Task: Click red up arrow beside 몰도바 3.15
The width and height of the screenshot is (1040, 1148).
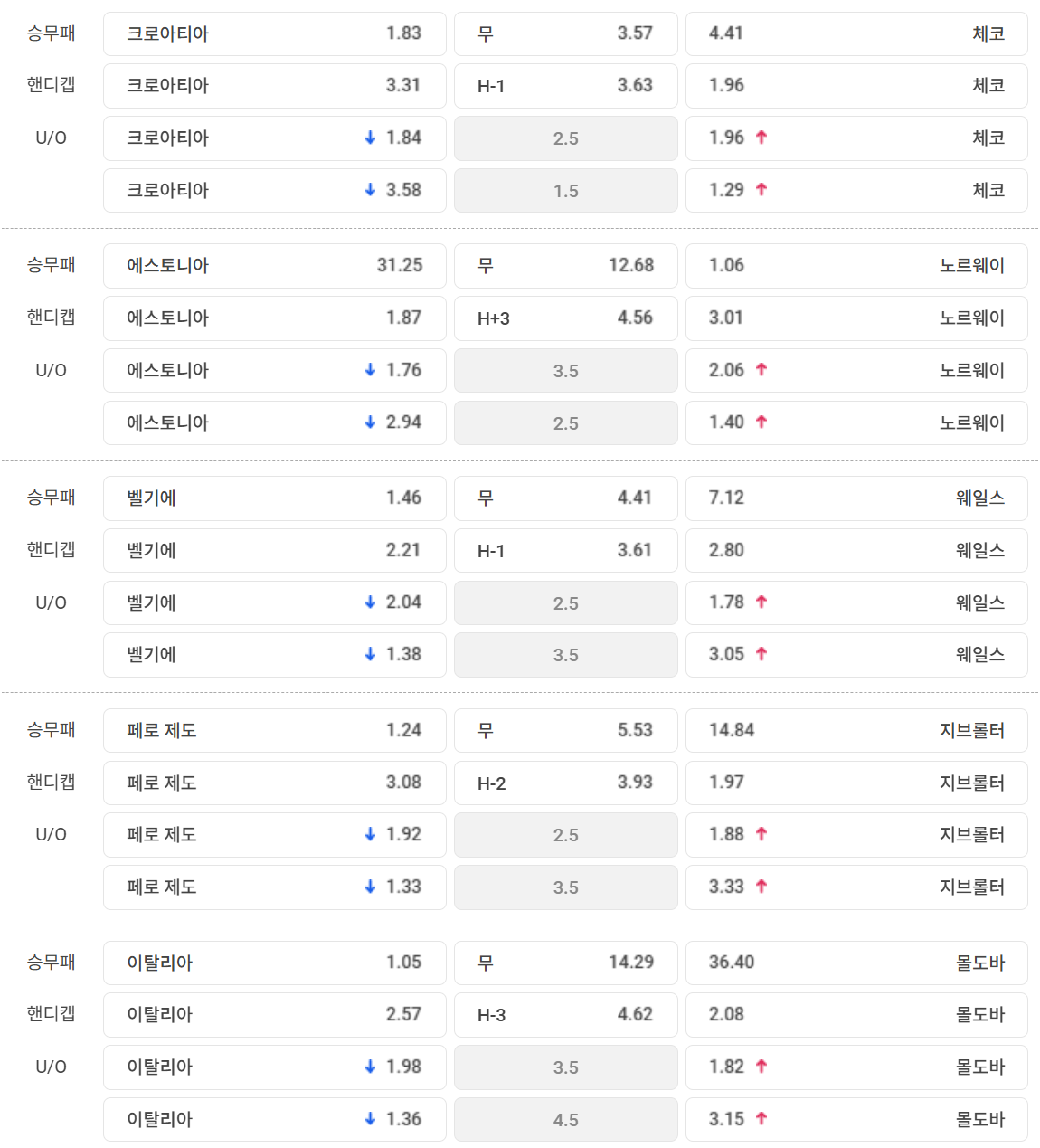Action: 761,1119
